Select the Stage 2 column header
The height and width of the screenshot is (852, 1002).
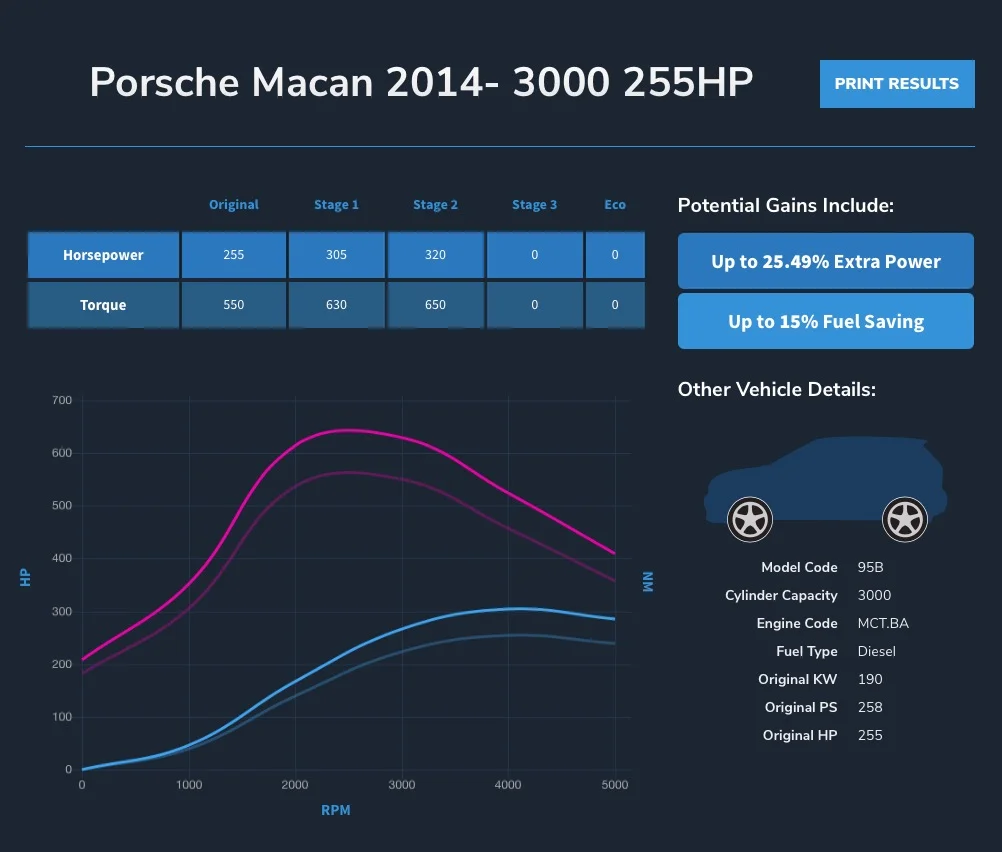[x=435, y=205]
